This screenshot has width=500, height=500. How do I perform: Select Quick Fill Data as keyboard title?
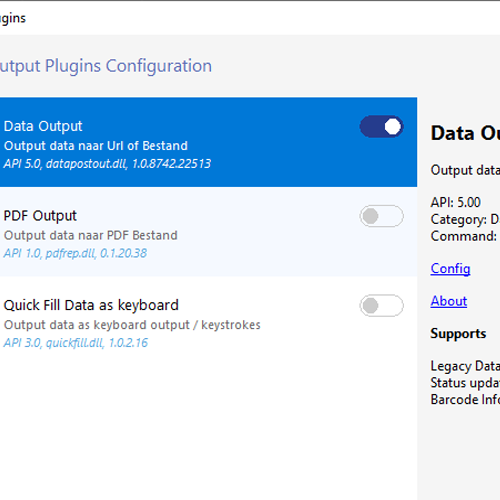click(91, 306)
